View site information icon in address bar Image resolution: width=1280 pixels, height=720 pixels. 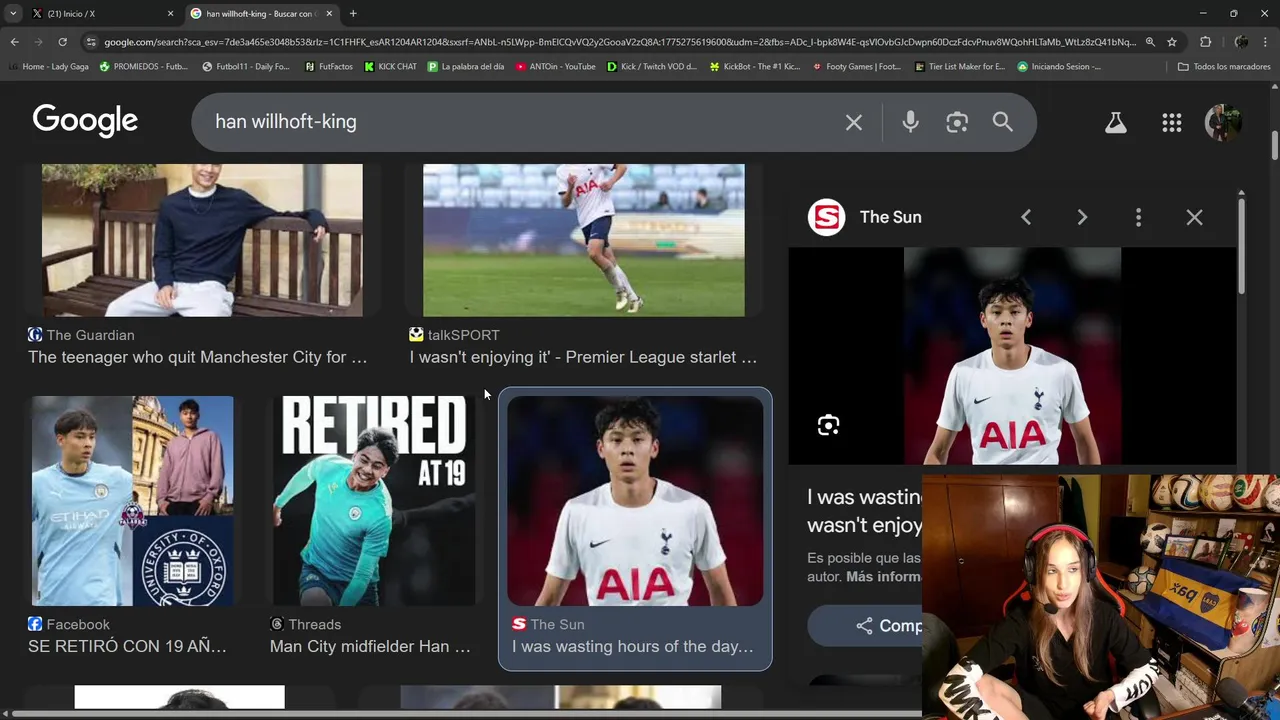(x=91, y=42)
